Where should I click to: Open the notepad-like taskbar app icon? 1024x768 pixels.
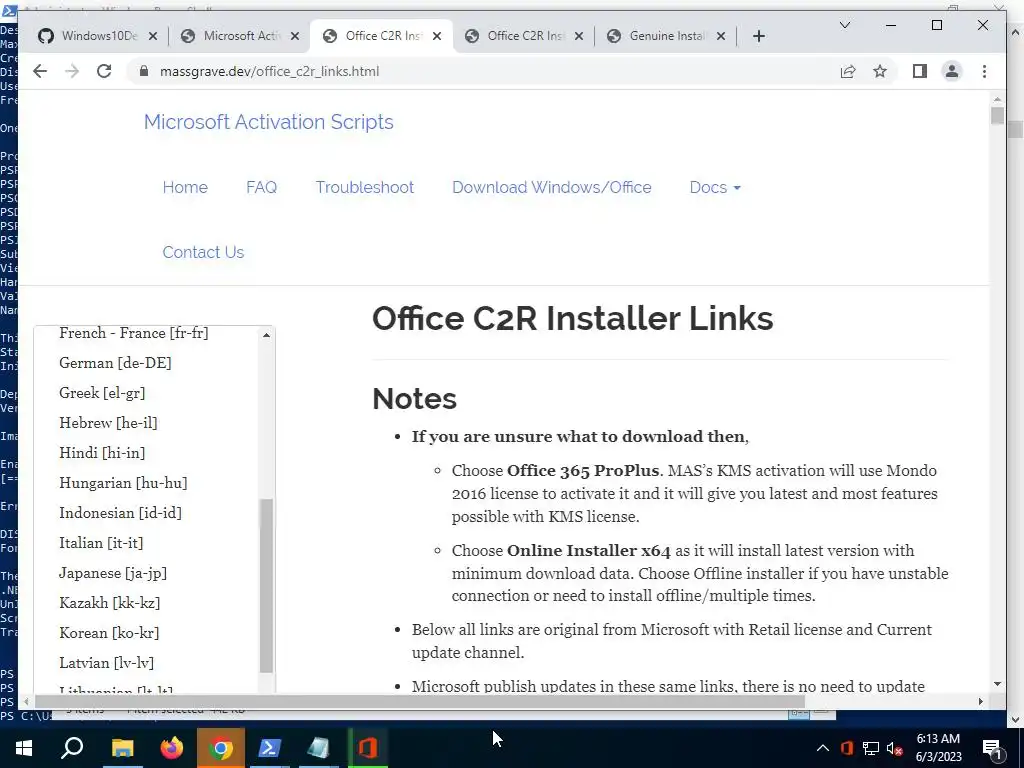click(319, 748)
